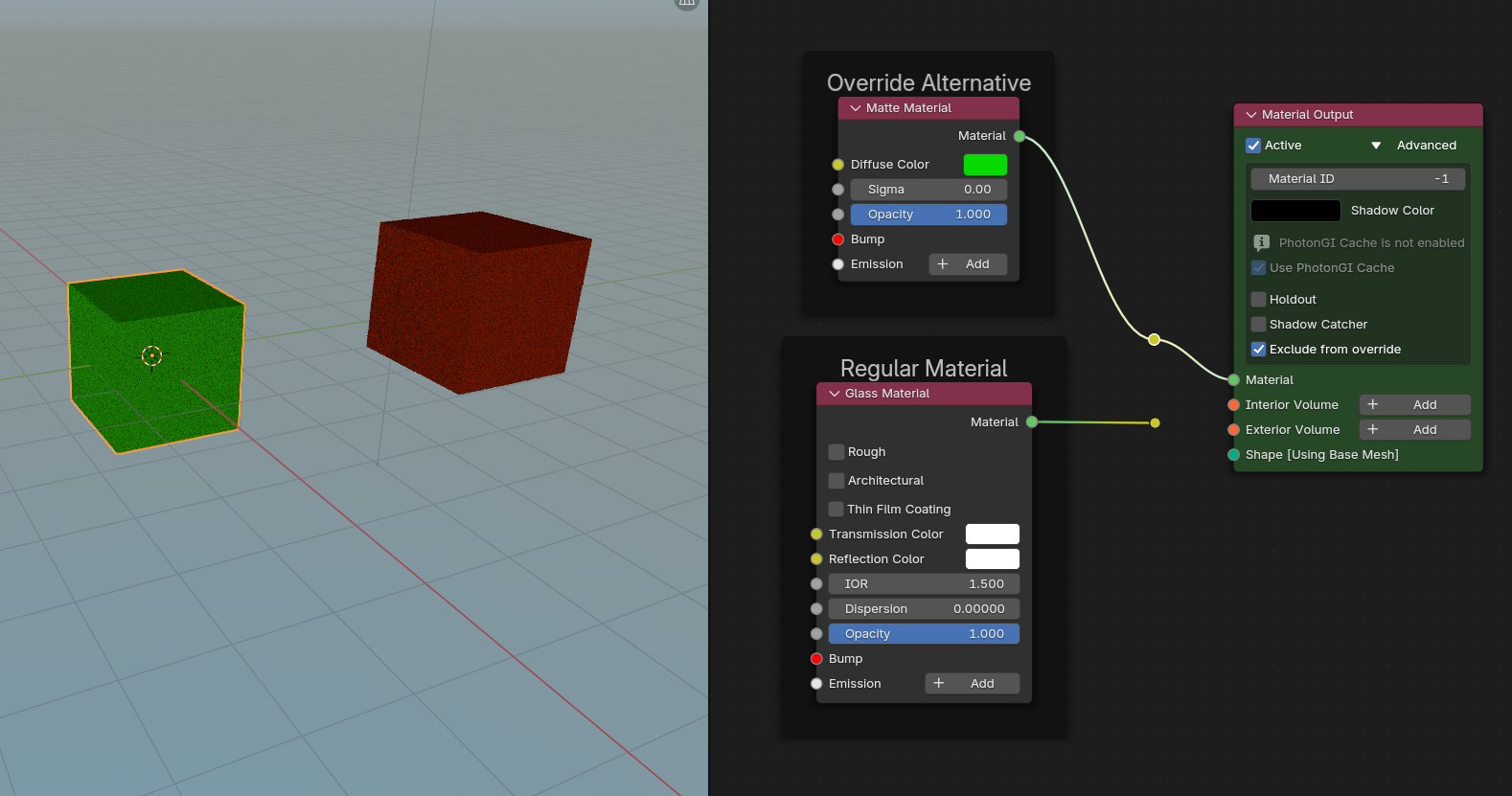Expand the Advanced dropdown arrow
The image size is (1512, 796).
coord(1376,146)
